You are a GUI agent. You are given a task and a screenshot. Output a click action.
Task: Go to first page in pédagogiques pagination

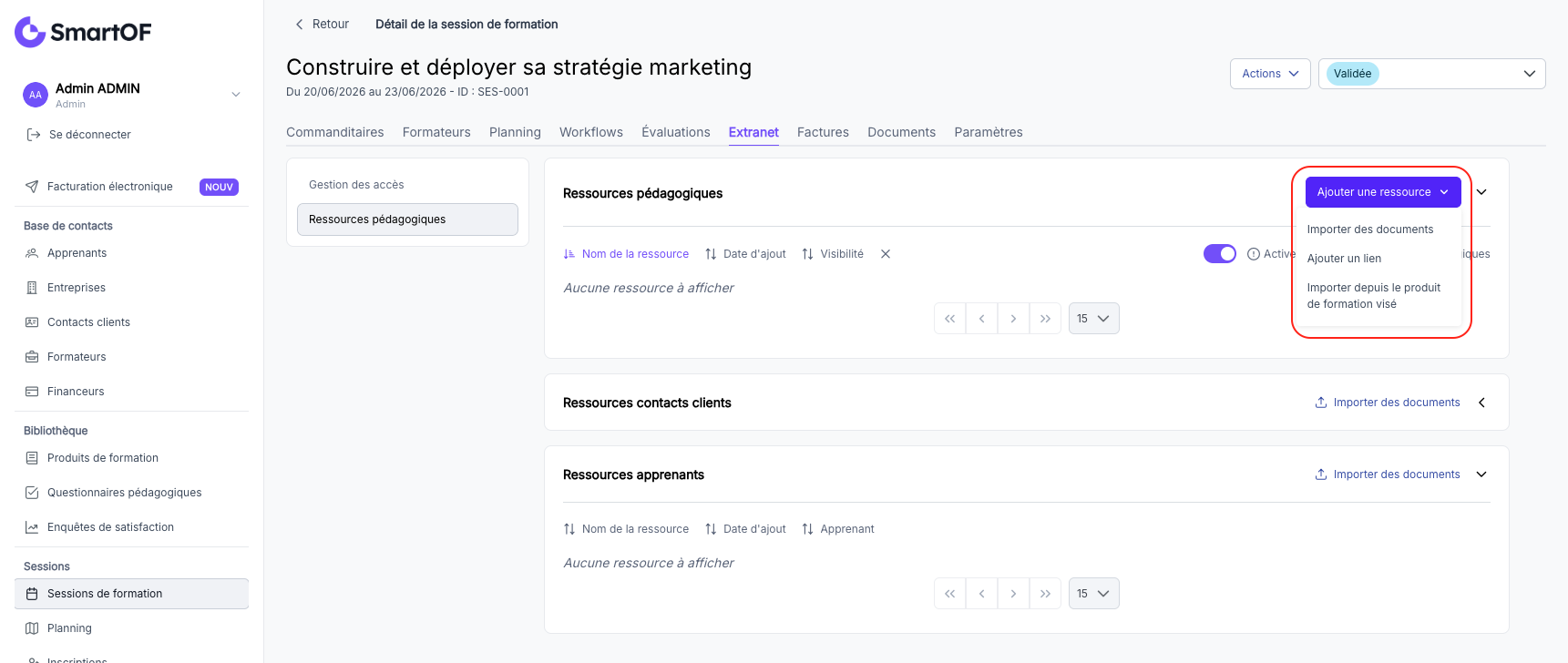(x=950, y=319)
